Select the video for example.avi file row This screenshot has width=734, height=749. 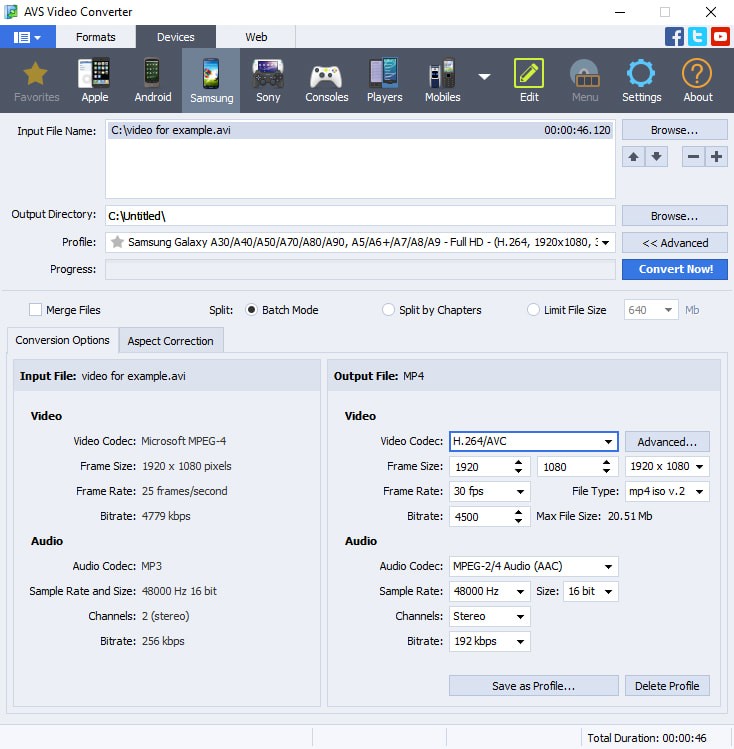pos(360,130)
